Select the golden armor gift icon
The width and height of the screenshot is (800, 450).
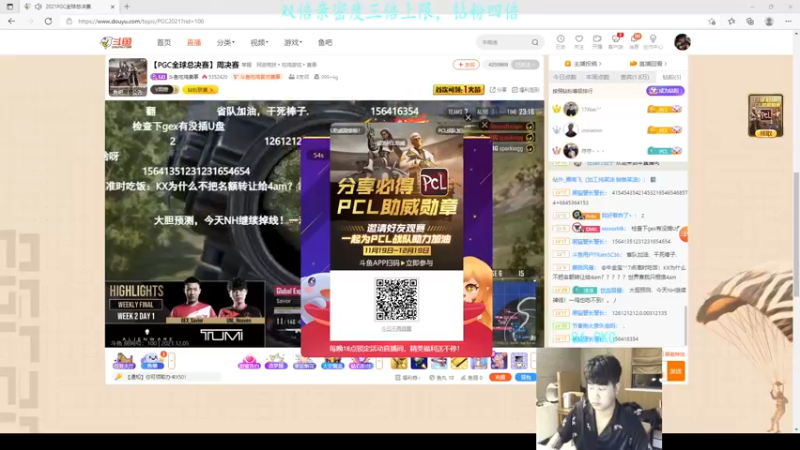pos(399,362)
